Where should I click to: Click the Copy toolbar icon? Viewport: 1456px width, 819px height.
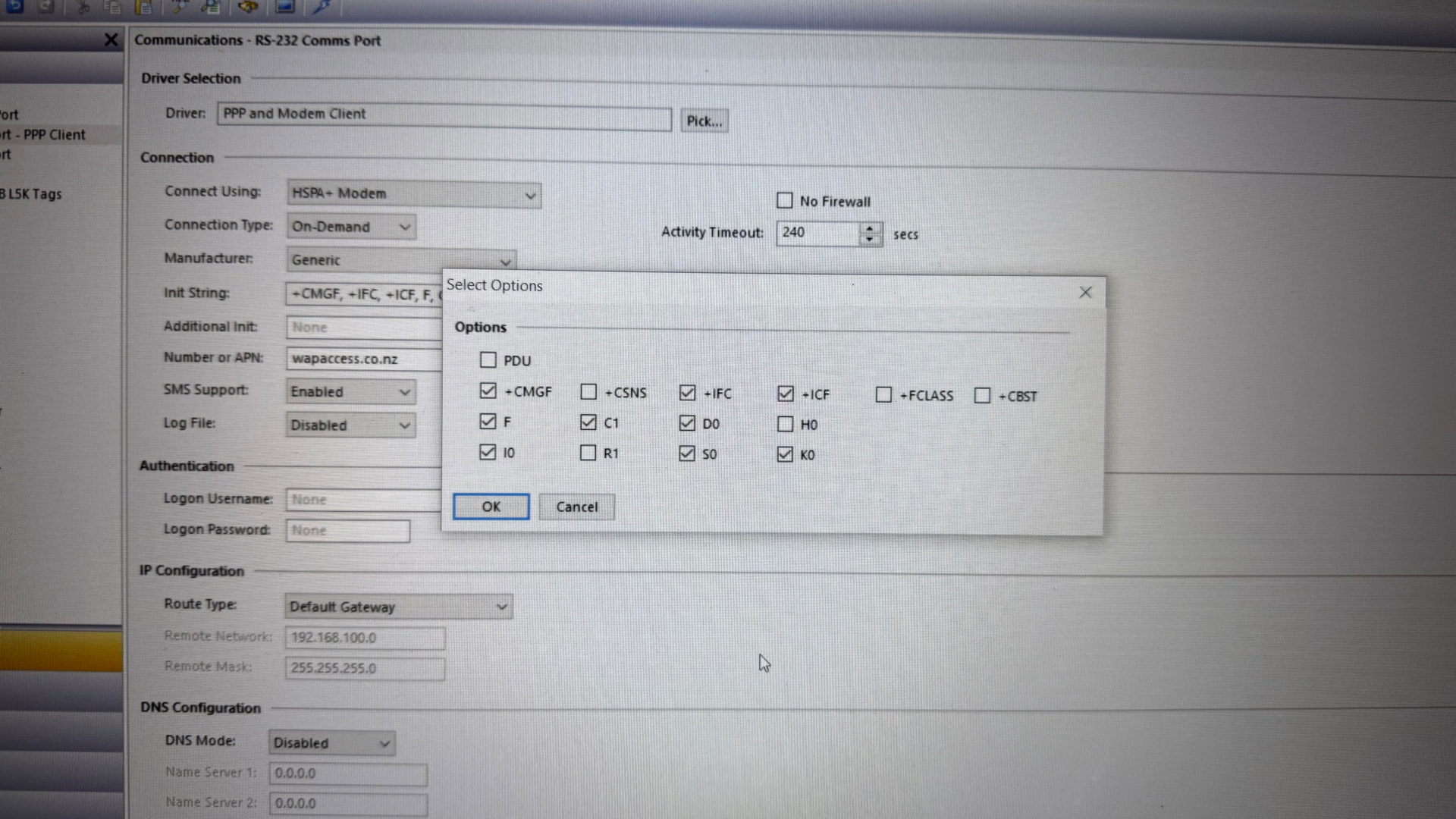point(112,8)
